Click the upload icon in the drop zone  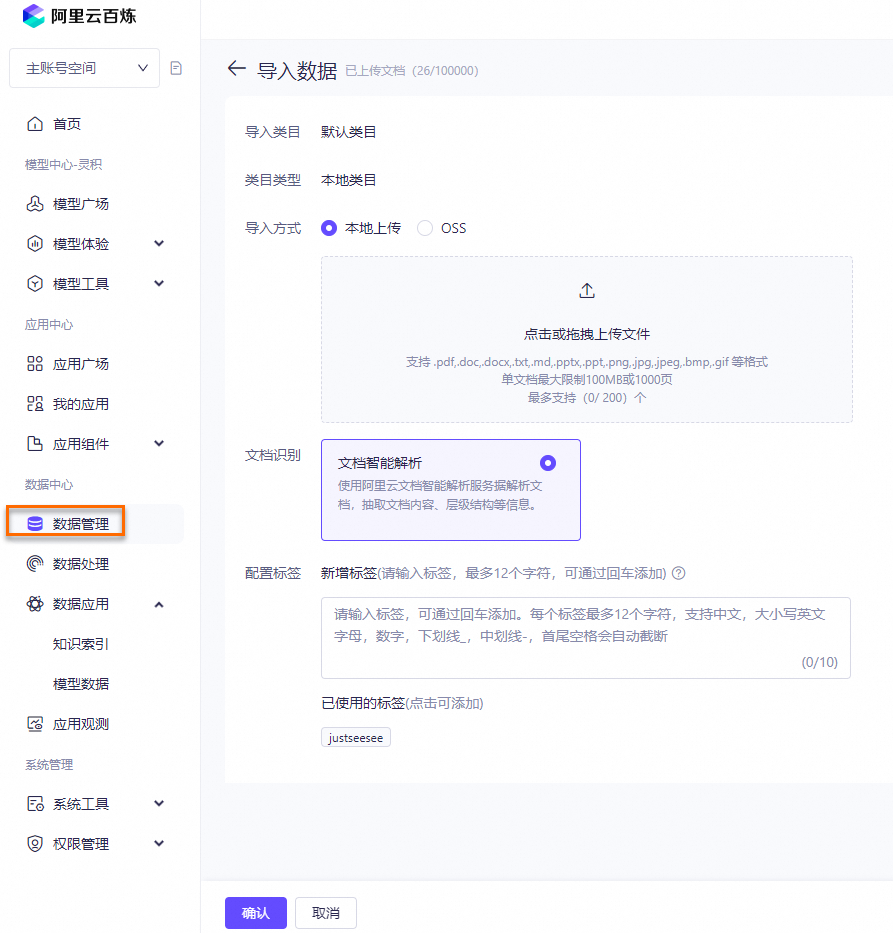[587, 290]
